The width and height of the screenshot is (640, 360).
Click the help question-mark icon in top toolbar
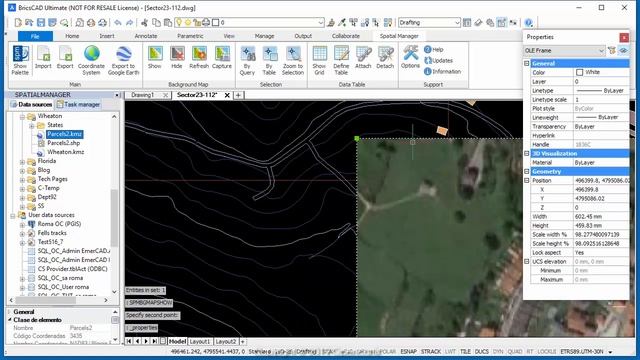[x=529, y=22]
